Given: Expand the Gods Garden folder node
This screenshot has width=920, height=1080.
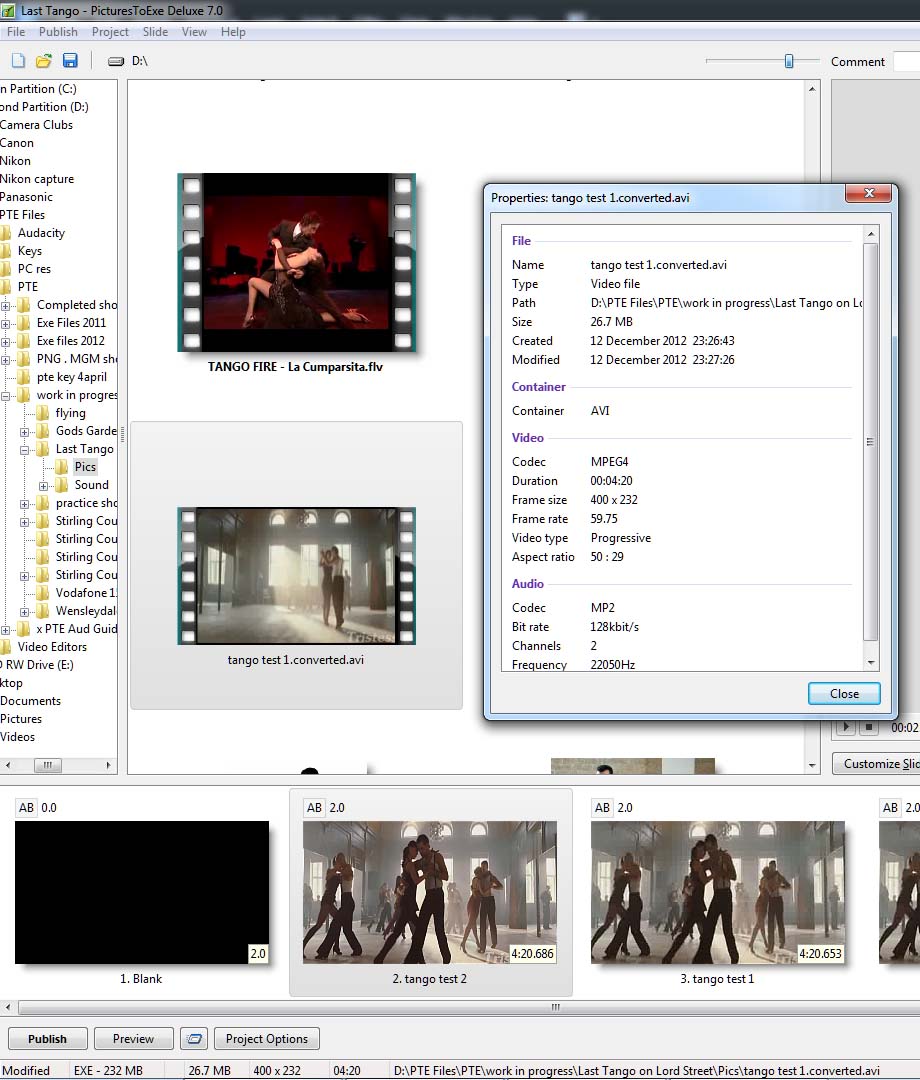Looking at the screenshot, I should 24,432.
